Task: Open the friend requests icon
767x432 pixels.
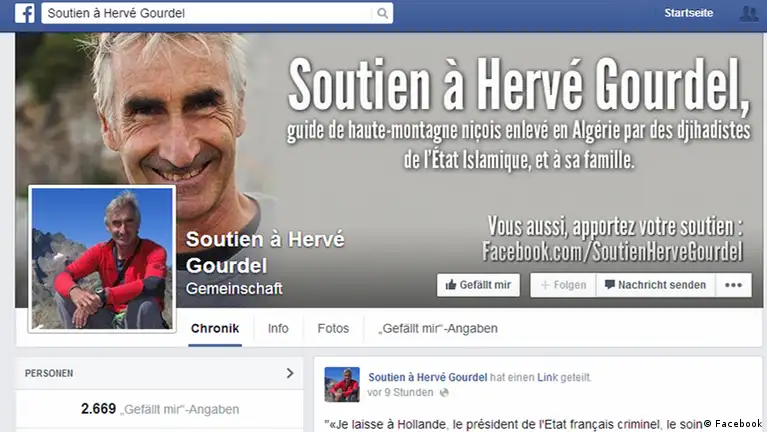Action: (749, 13)
